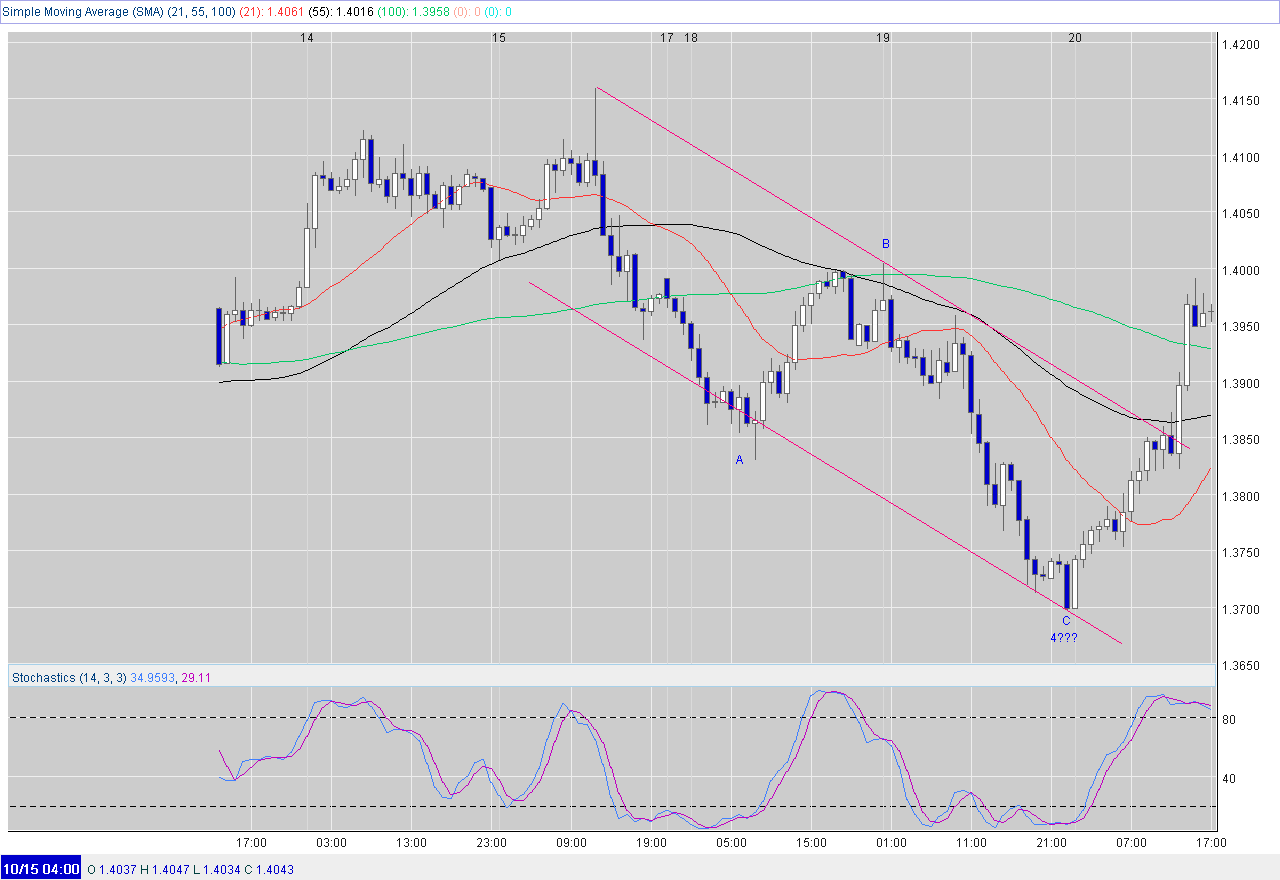The width and height of the screenshot is (1280, 880).
Task: Click the close value C 1.4043
Action: click(x=267, y=869)
